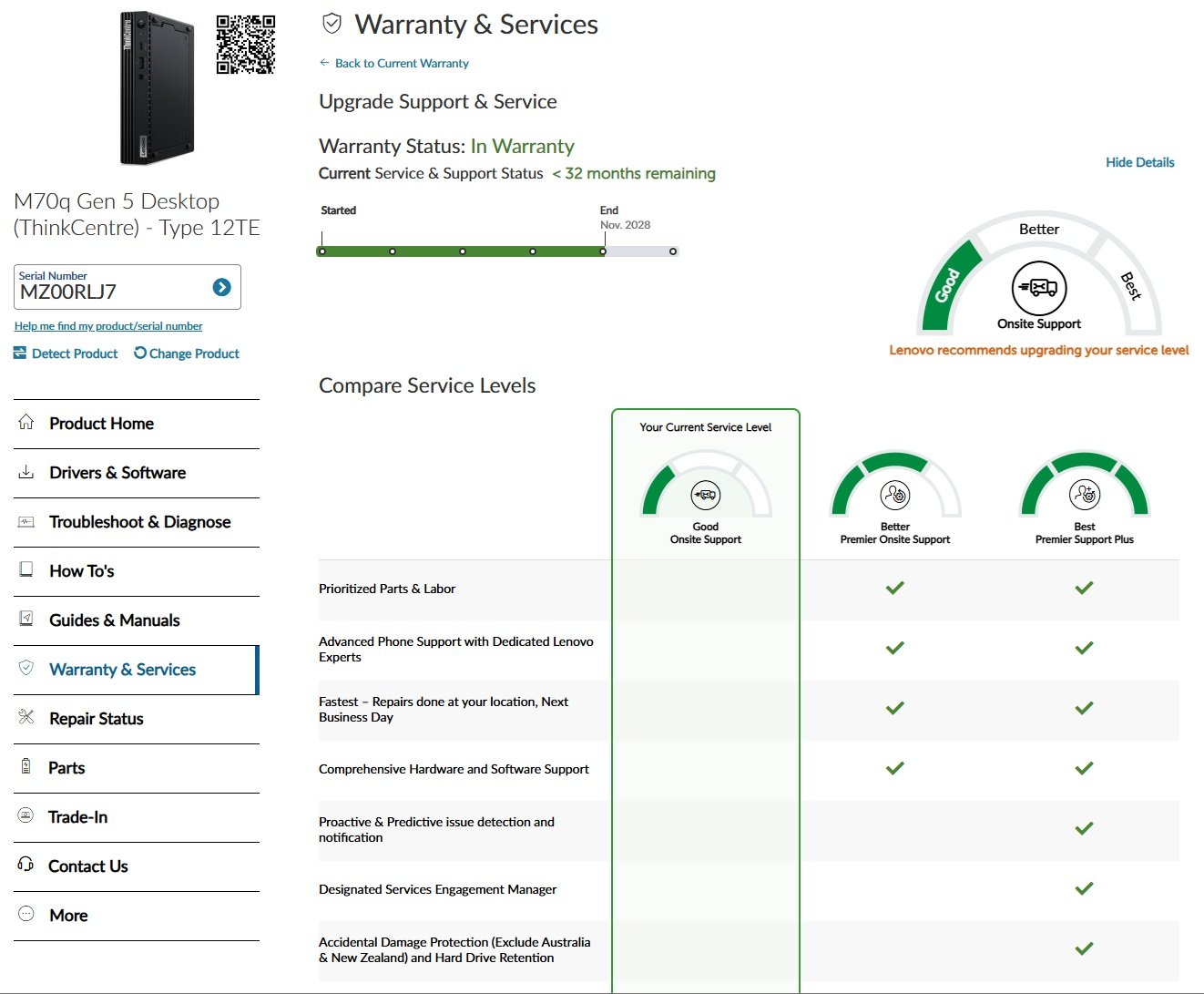
Task: Click Hide Details link
Action: point(1140,162)
